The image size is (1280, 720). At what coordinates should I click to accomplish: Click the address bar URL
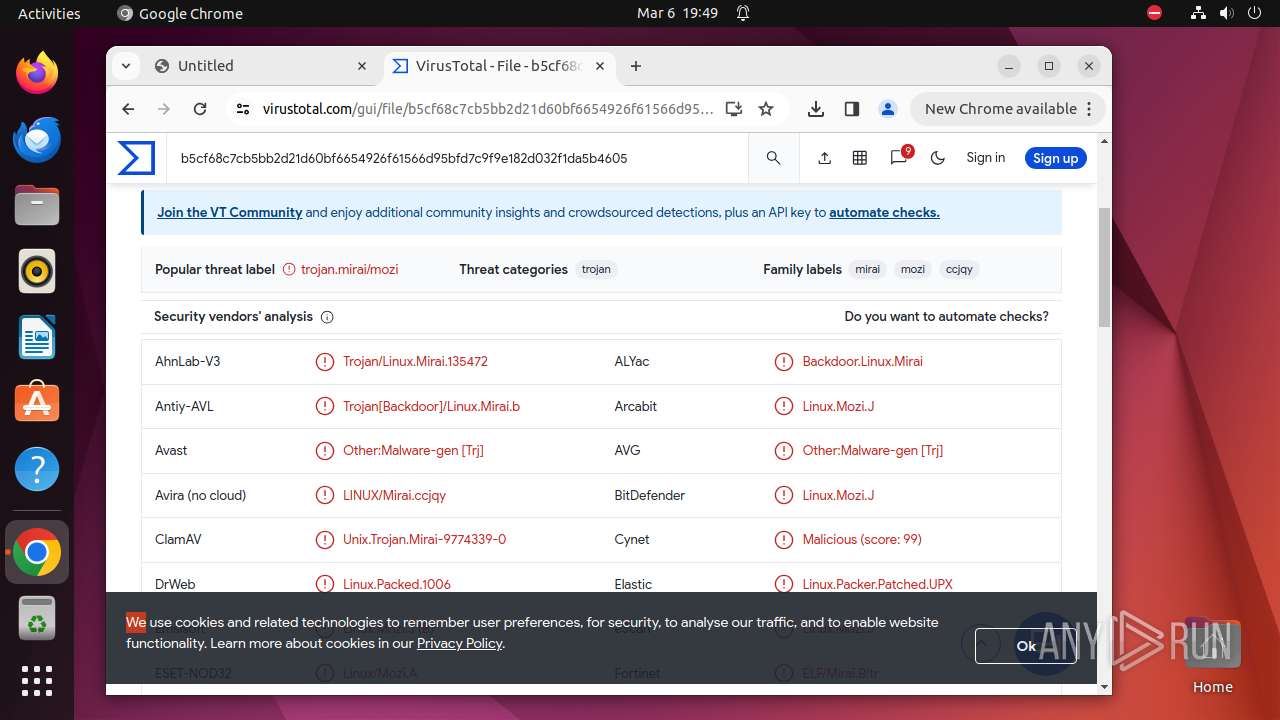[x=488, y=109]
